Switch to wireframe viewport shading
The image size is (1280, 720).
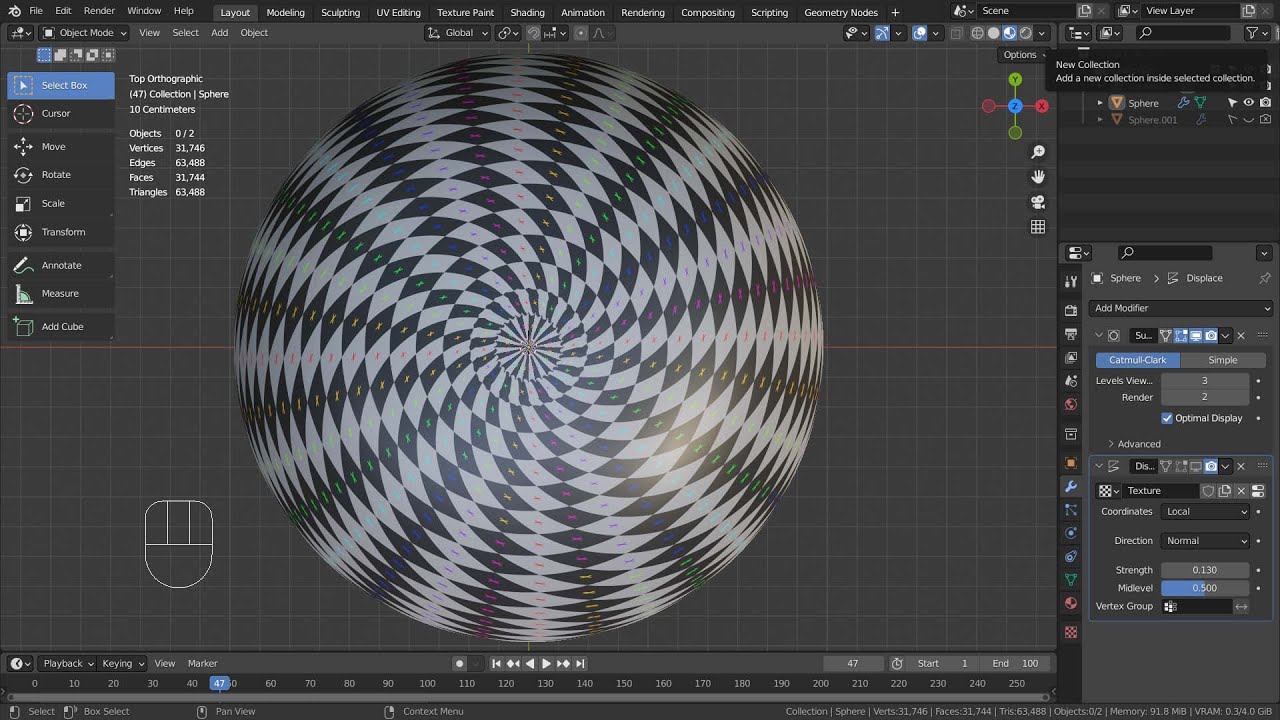coord(977,33)
